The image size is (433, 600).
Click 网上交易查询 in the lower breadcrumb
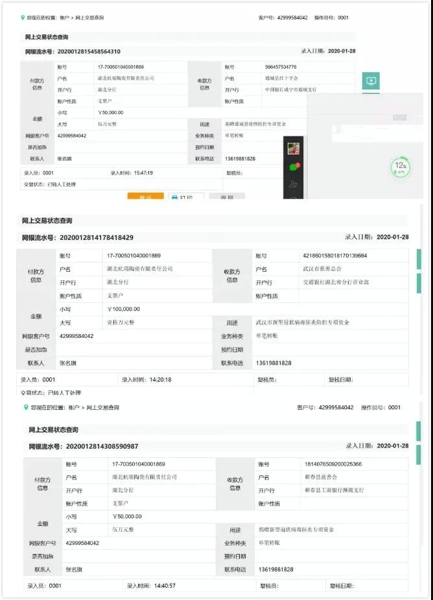pyautogui.click(x=103, y=408)
